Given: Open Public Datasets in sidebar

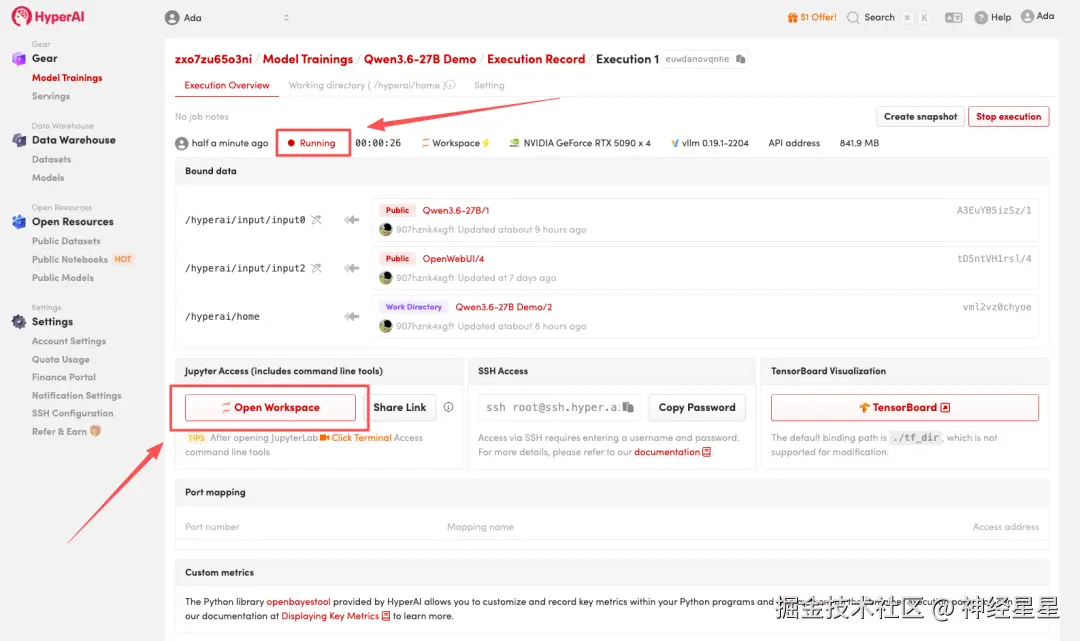Looking at the screenshot, I should point(66,241).
